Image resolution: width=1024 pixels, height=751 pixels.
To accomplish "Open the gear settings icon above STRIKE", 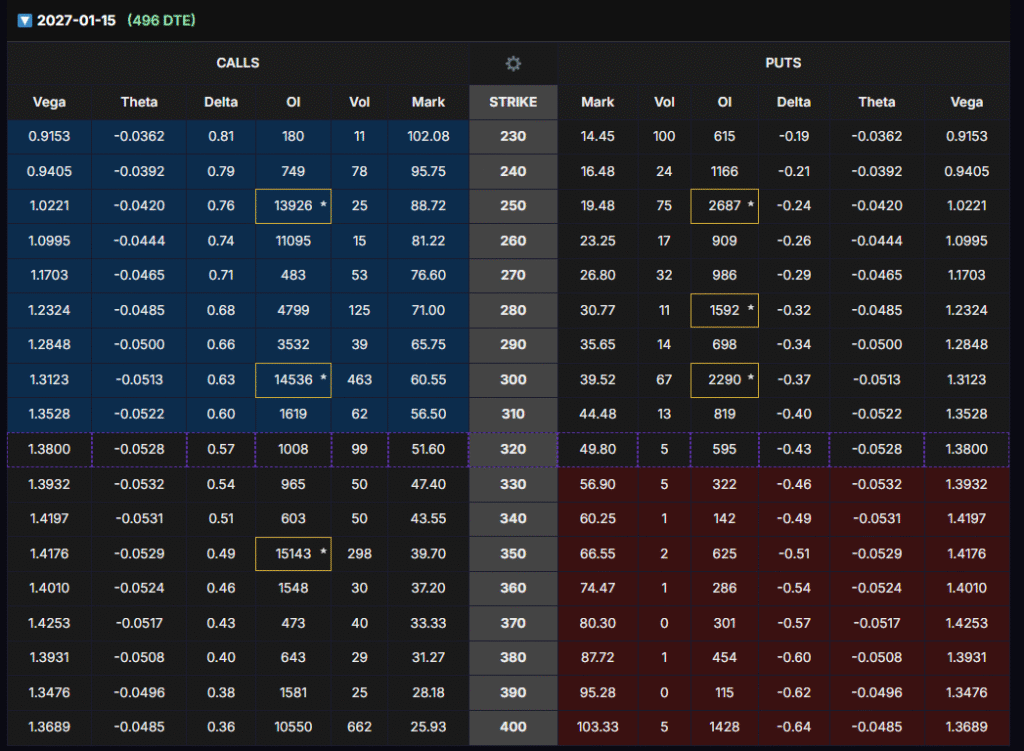I will pos(513,64).
